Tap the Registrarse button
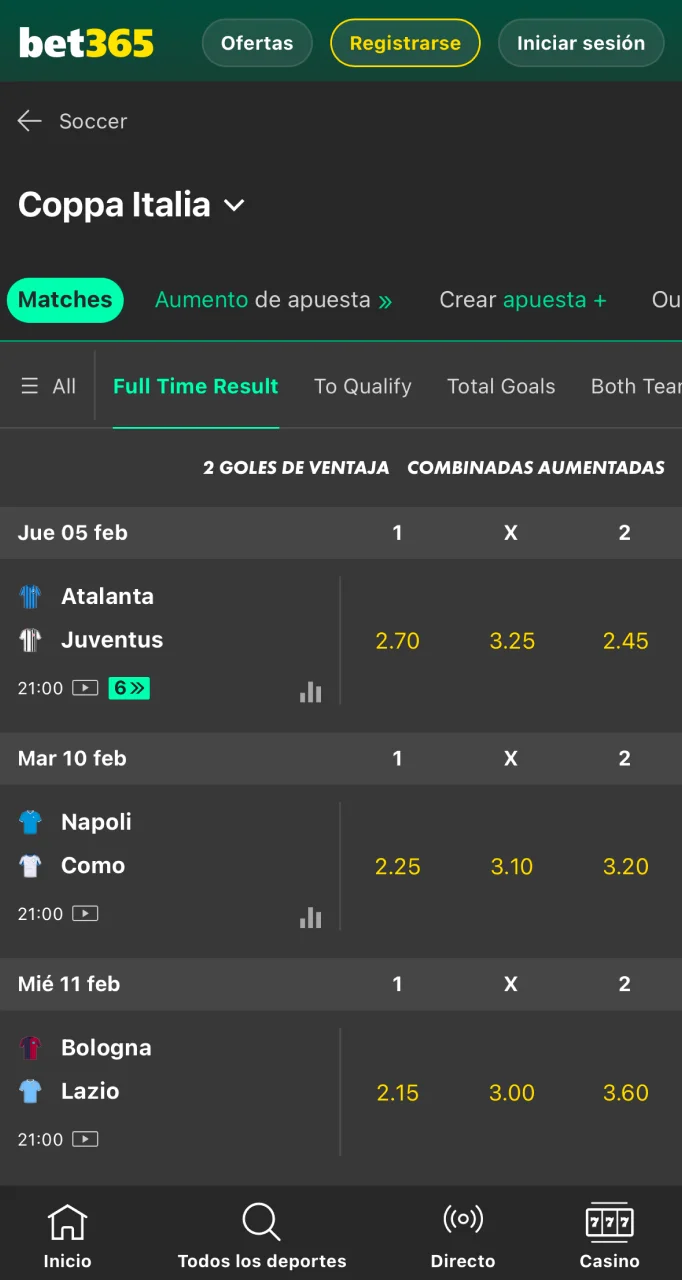Screen dimensions: 682x1280 [x=405, y=43]
